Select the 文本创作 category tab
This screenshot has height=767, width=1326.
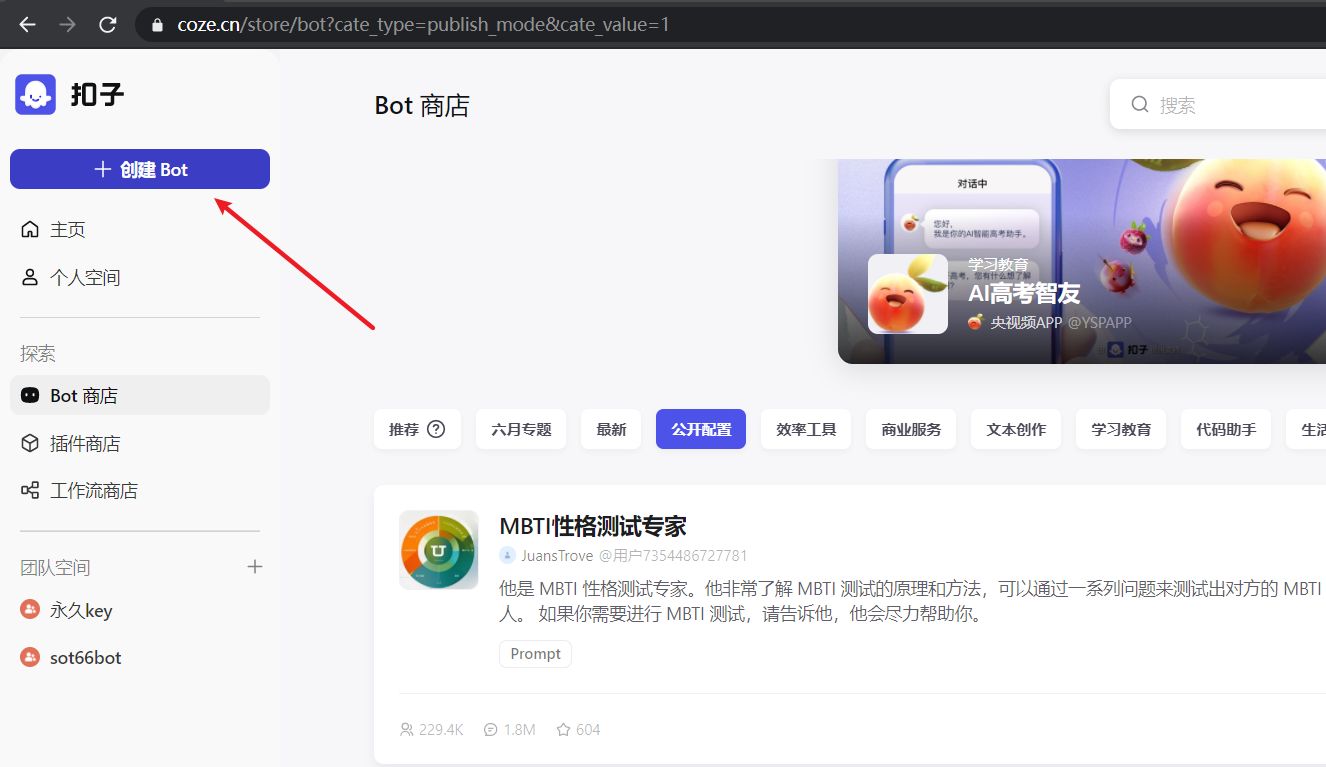click(1016, 429)
